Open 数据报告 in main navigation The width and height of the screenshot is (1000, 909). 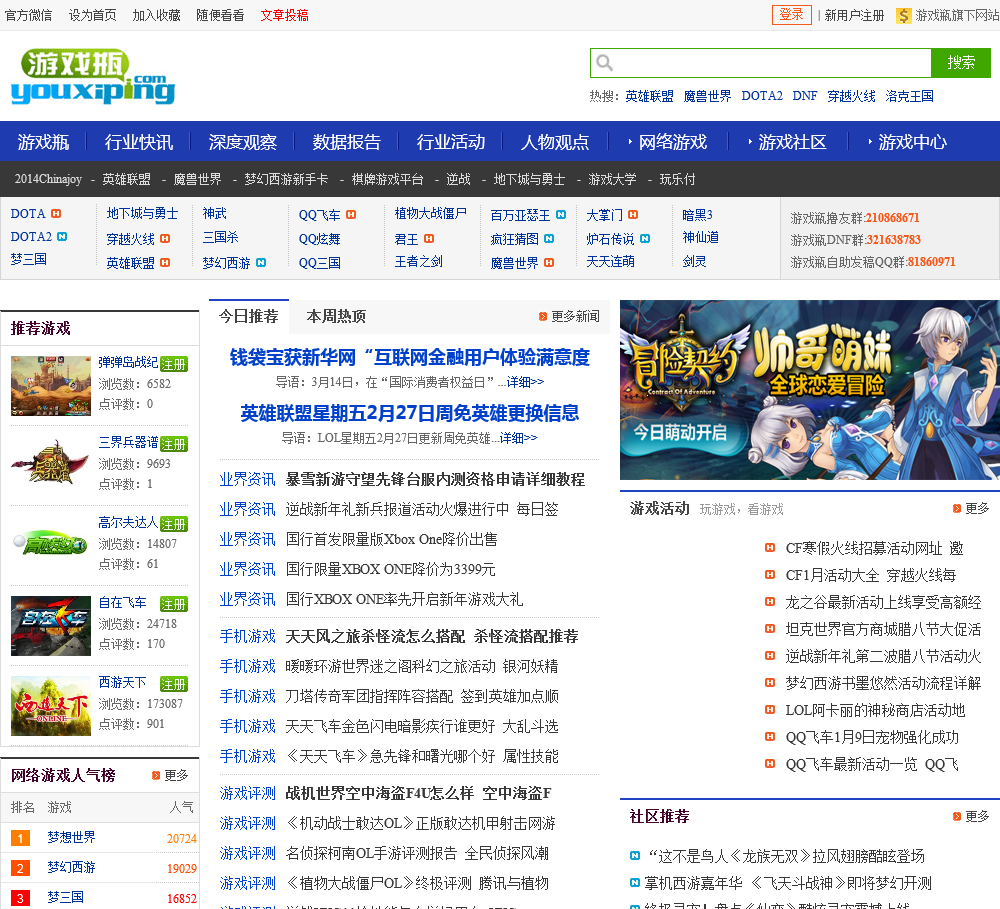tap(347, 142)
